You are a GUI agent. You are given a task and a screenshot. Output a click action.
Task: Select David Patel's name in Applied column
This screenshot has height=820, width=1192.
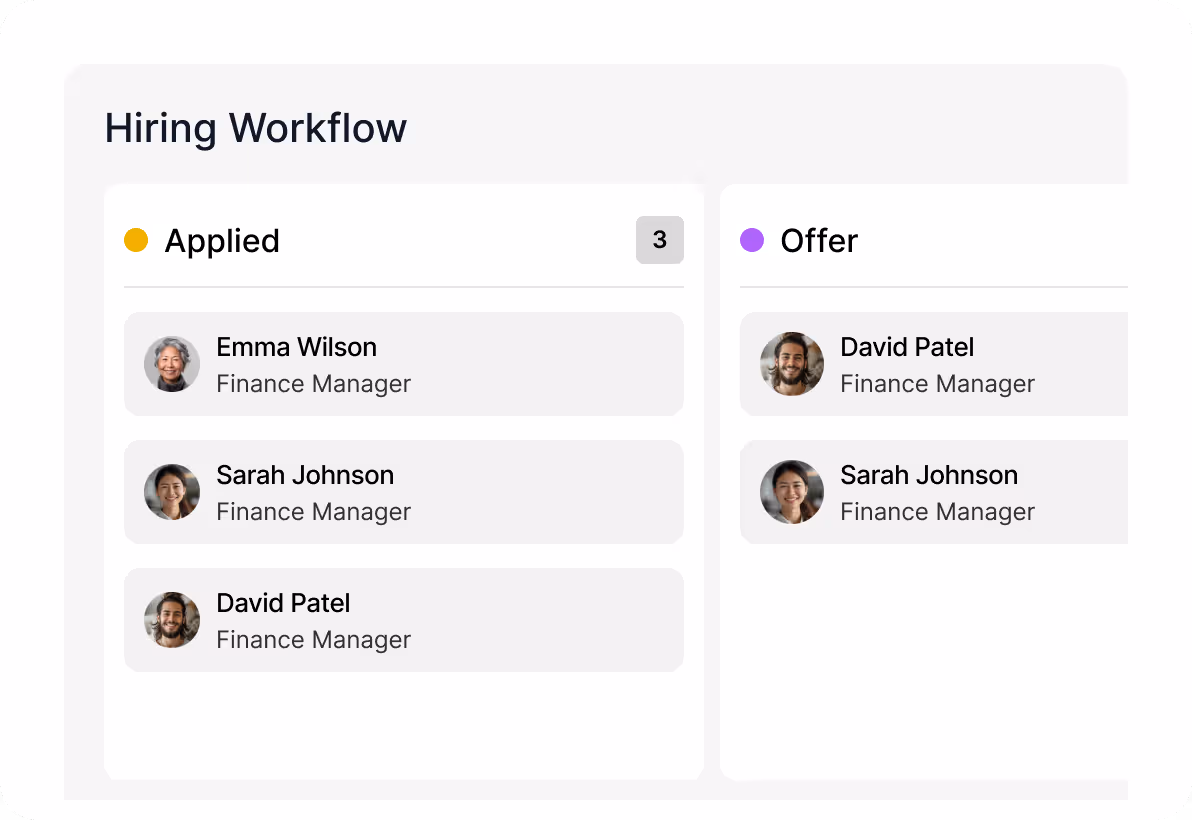(x=283, y=603)
